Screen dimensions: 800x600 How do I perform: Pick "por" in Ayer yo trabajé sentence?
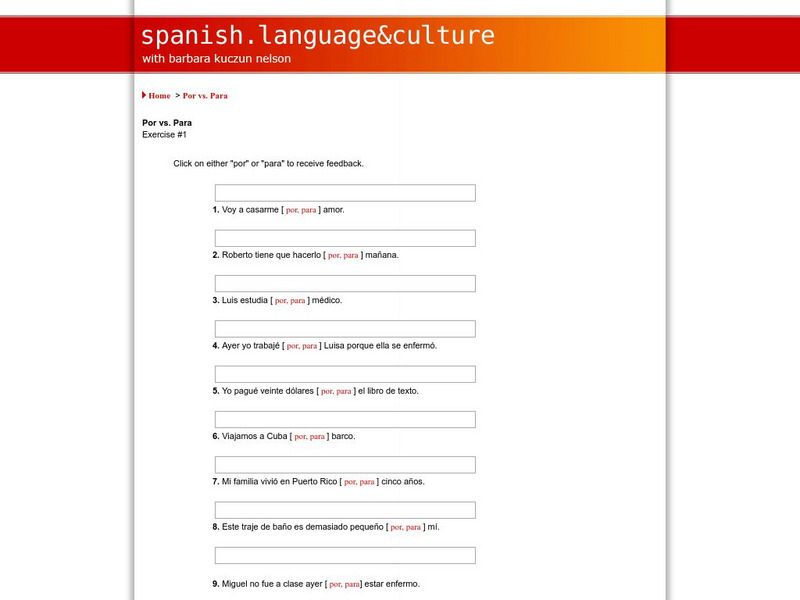(x=293, y=346)
